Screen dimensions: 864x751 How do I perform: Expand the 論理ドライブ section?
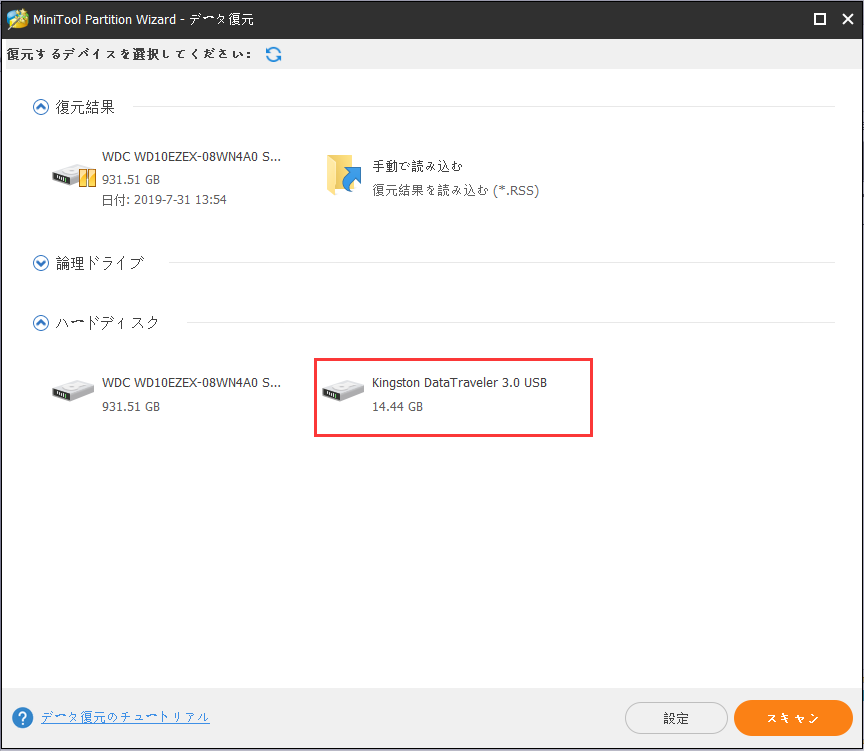(x=41, y=263)
